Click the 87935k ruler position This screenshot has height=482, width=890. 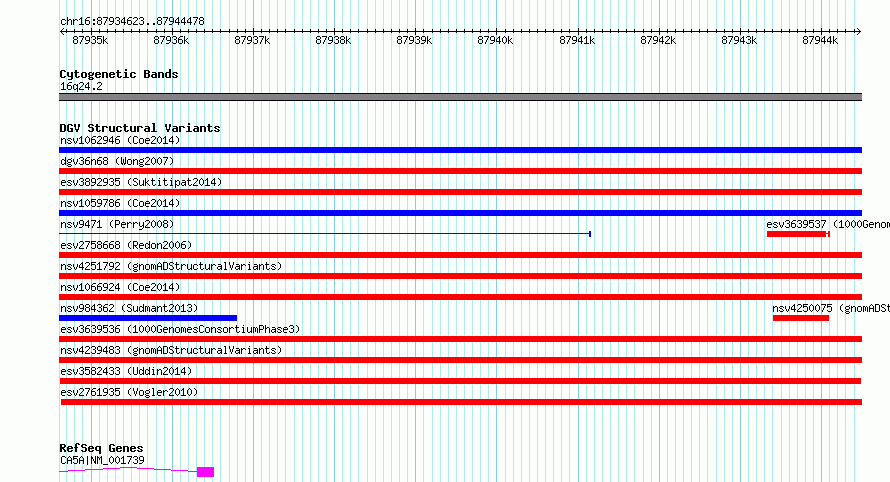click(x=90, y=40)
